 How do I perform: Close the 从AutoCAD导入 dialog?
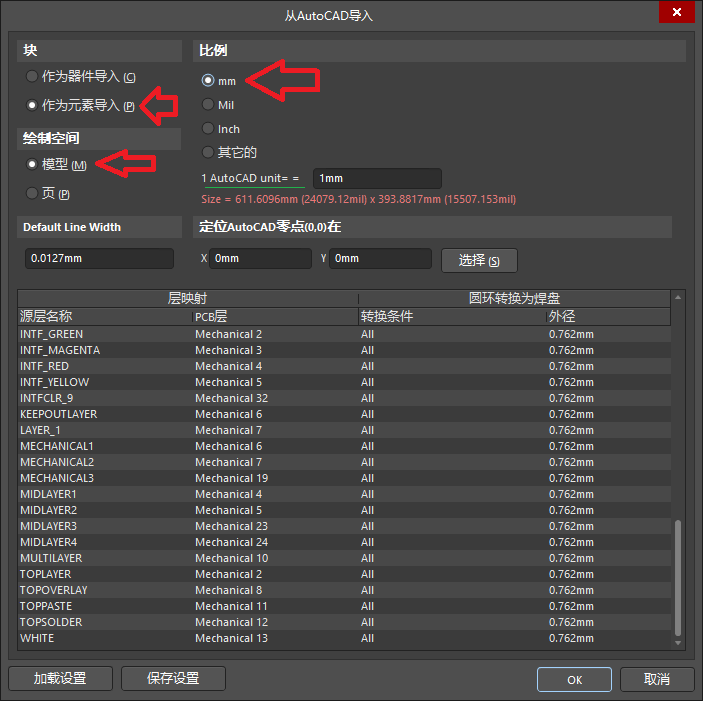pyautogui.click(x=677, y=12)
